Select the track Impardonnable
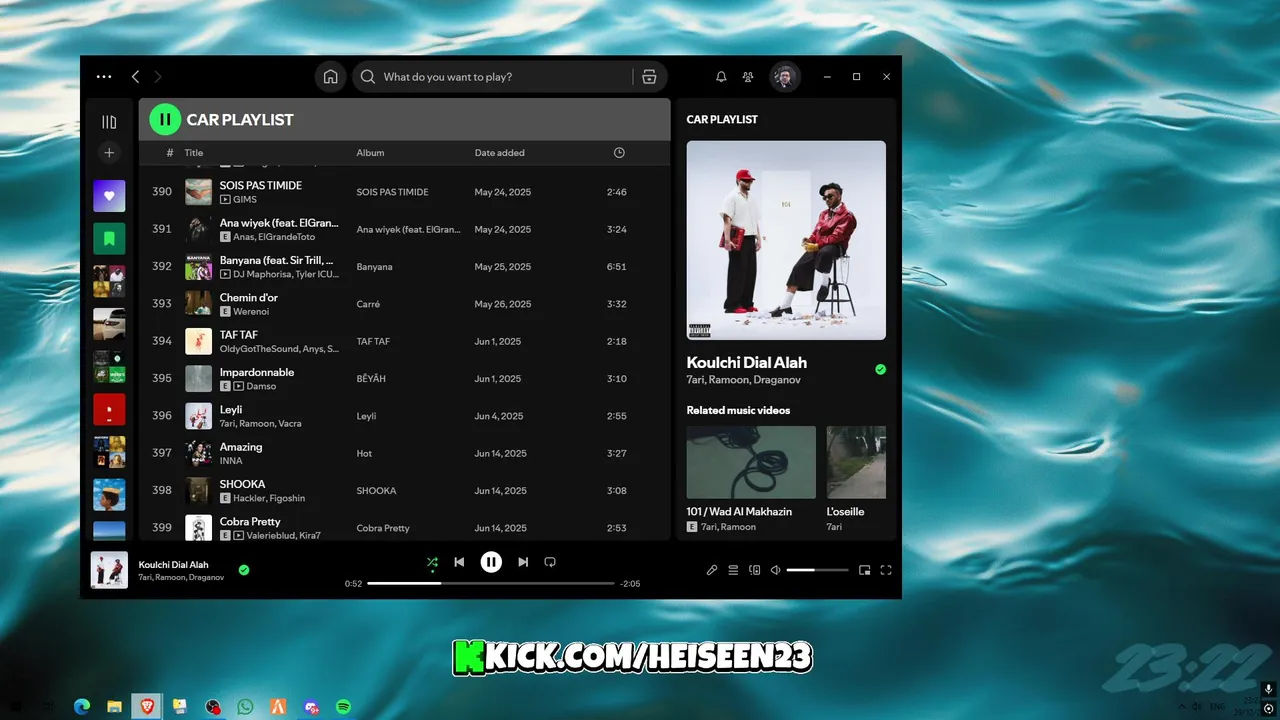The height and width of the screenshot is (720, 1280). tap(257, 372)
